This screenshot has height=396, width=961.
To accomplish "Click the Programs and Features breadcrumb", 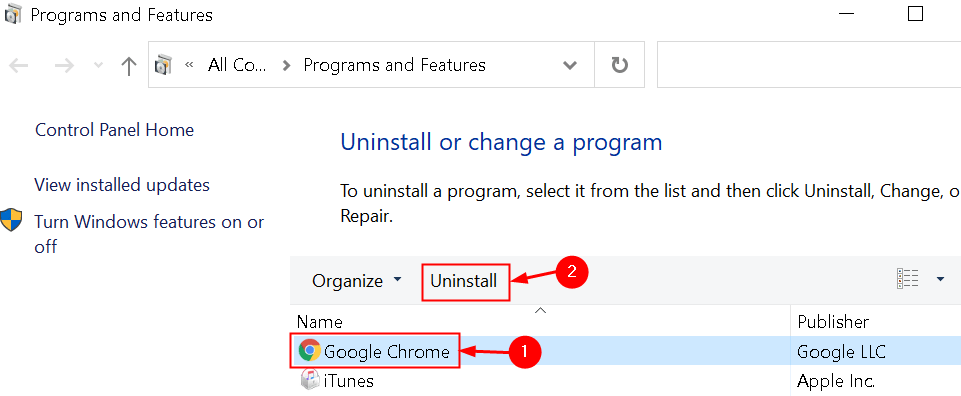I will (x=395, y=65).
